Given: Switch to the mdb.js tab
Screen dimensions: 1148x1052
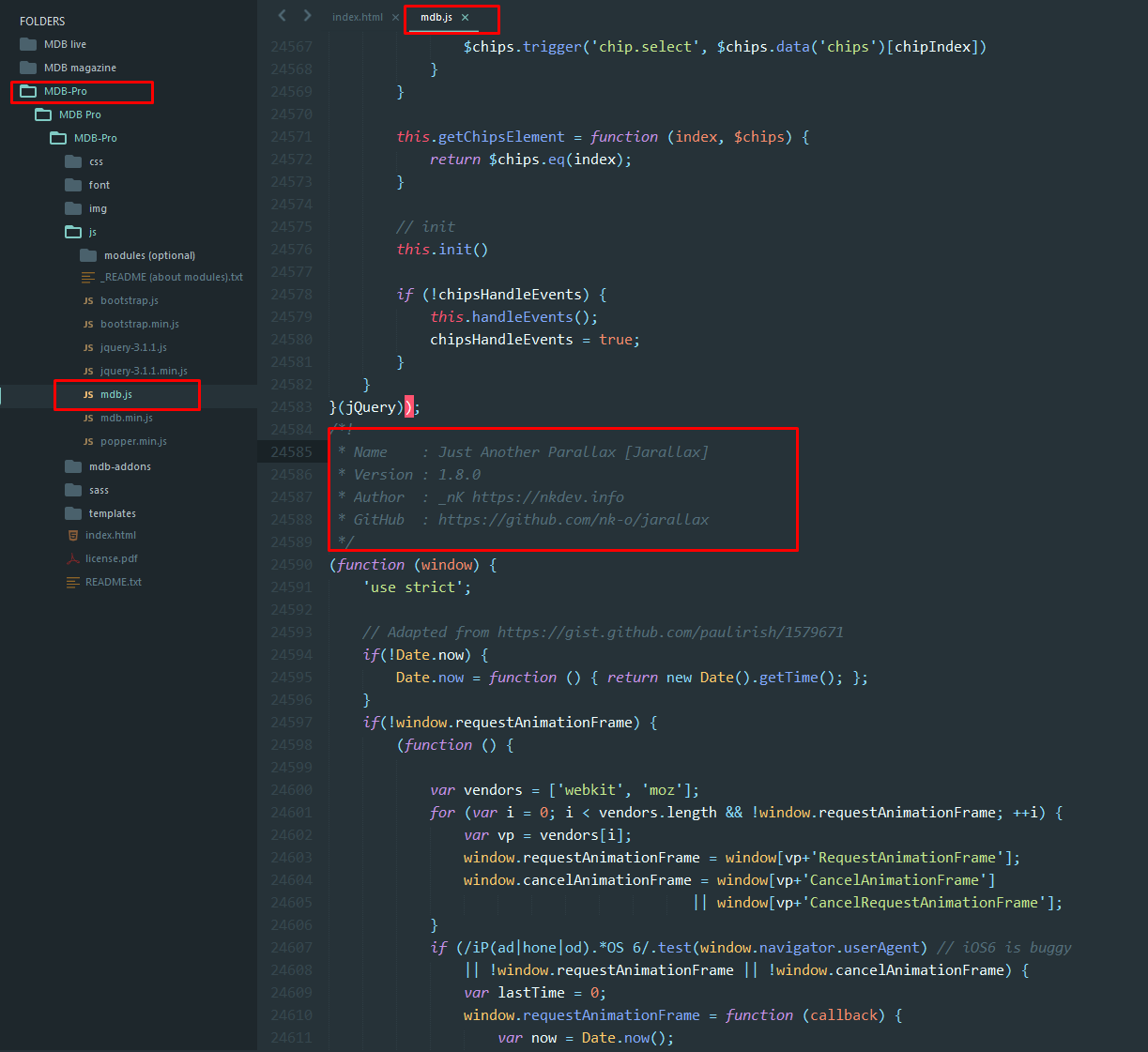Looking at the screenshot, I should click(436, 17).
